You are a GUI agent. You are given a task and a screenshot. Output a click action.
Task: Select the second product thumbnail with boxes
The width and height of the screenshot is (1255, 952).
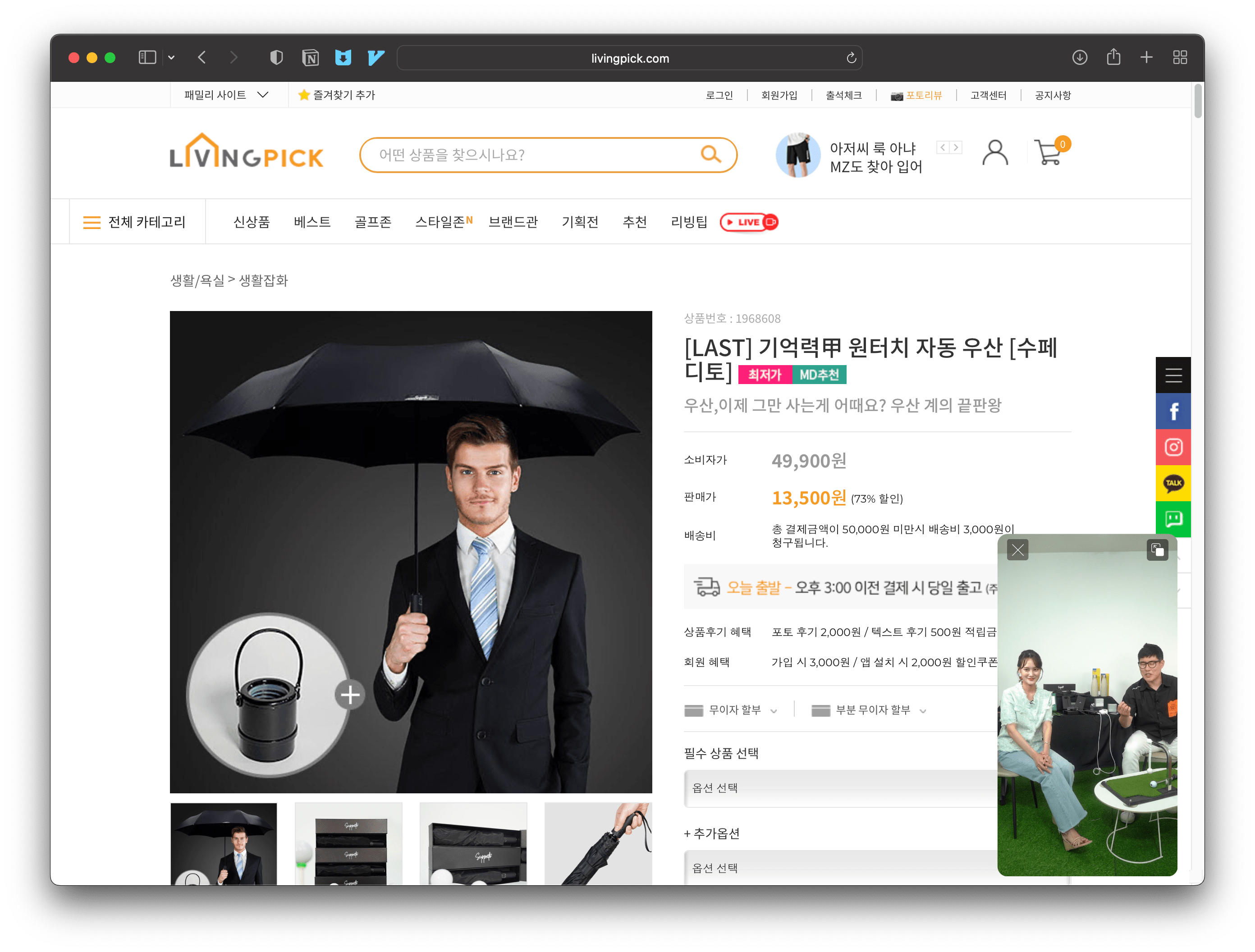point(348,844)
